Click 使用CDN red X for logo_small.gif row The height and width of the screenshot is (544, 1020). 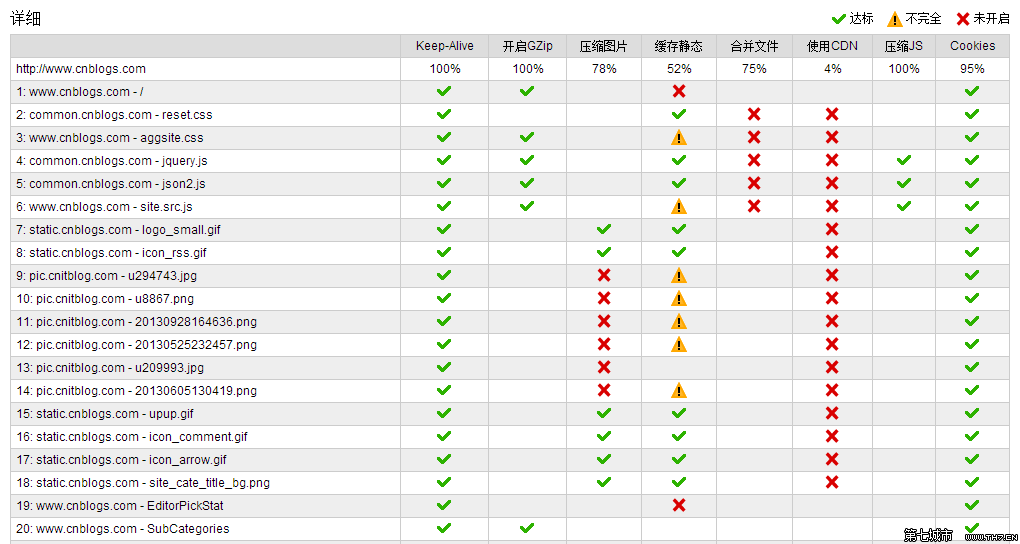point(832,229)
